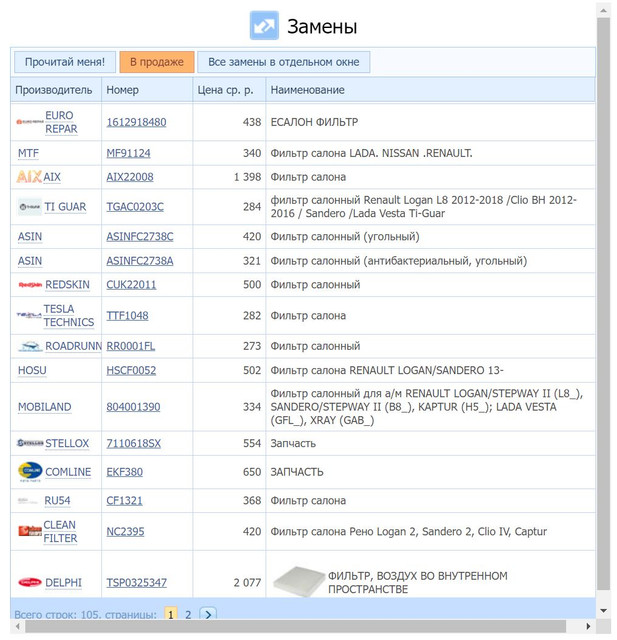Viewport: 617px width, 640px height.
Task: Click the STELLOX manufacturer name
Action: 67,444
